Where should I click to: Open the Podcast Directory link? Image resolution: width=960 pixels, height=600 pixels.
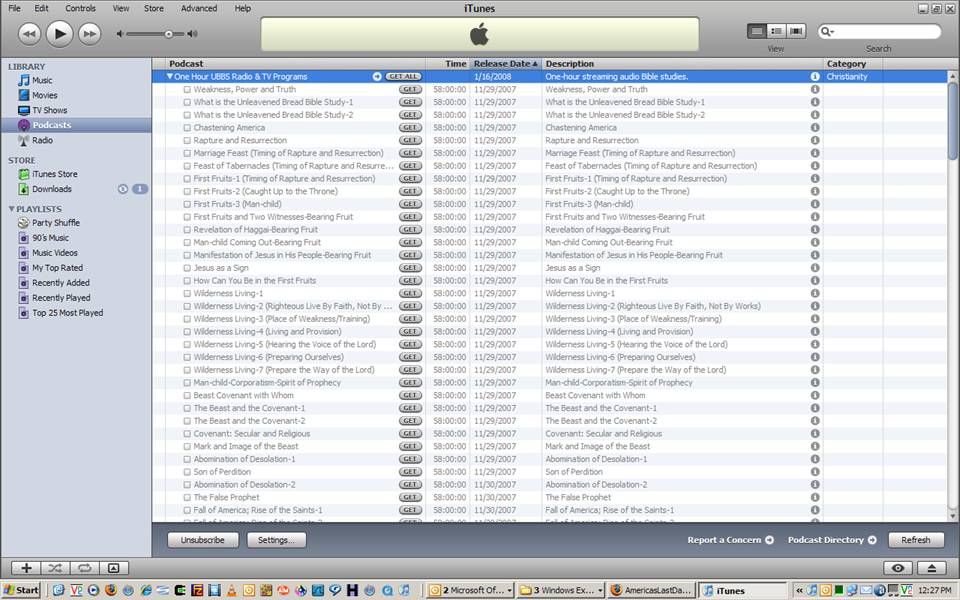click(x=832, y=540)
